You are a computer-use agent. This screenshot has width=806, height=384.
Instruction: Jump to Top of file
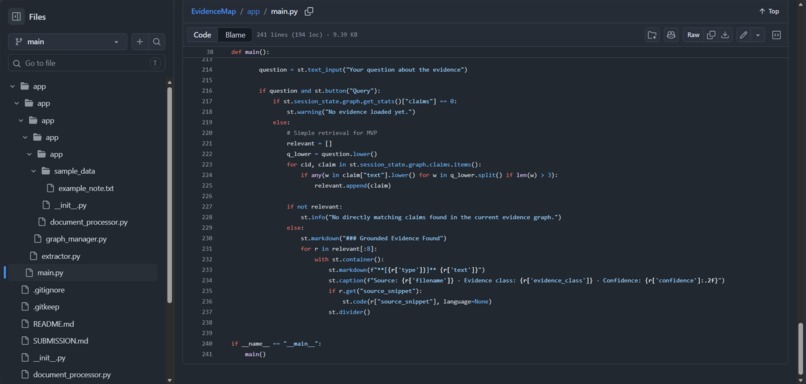tap(768, 11)
